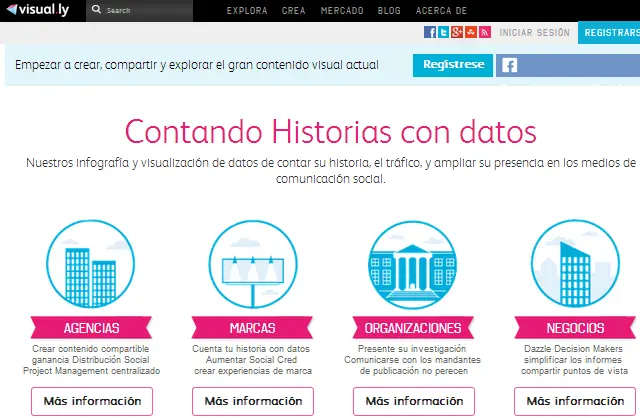The height and width of the screenshot is (420, 640).
Task: Open the Crea menu item
Action: [295, 10]
